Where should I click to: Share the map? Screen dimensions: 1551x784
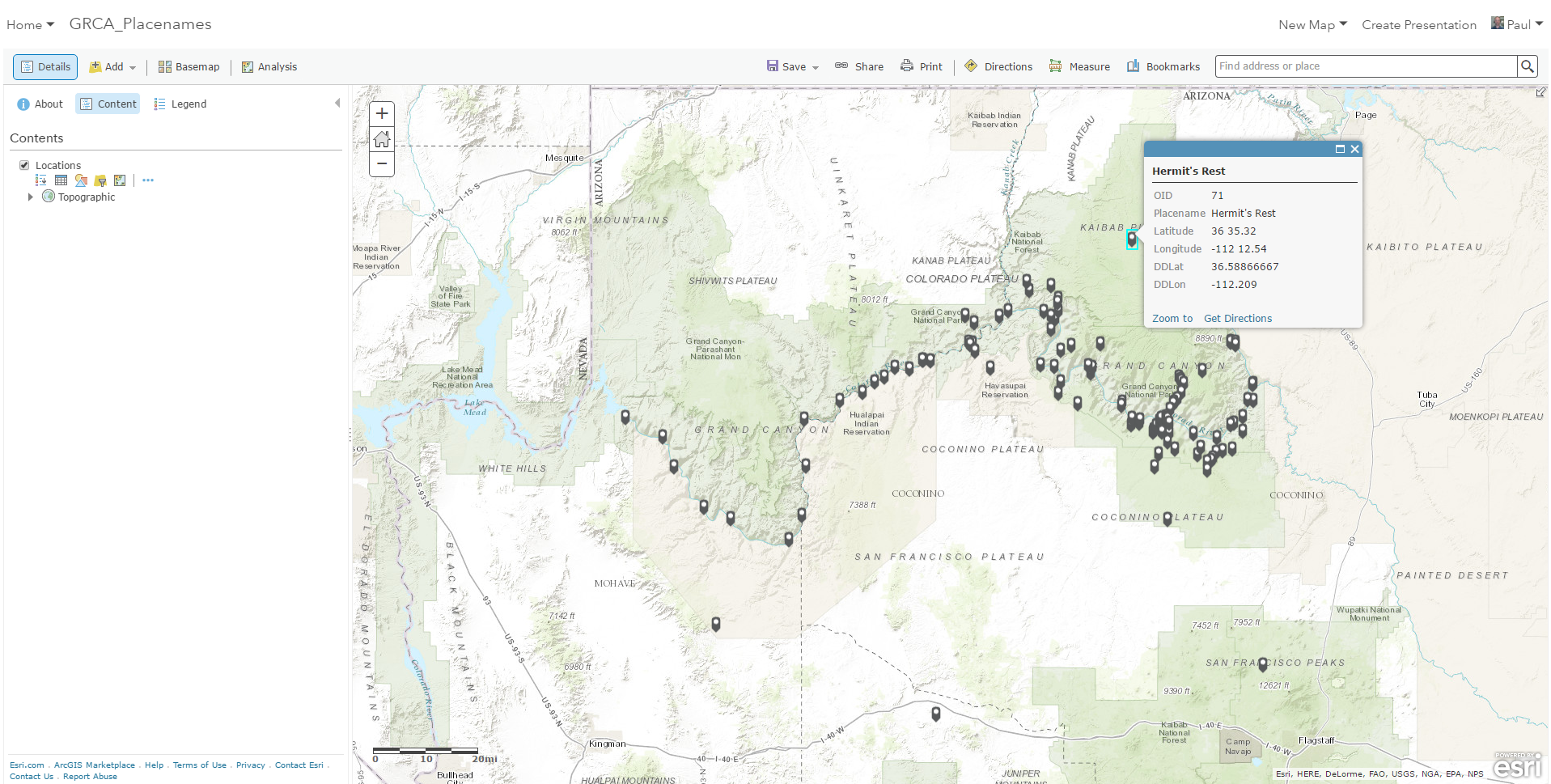[x=859, y=66]
